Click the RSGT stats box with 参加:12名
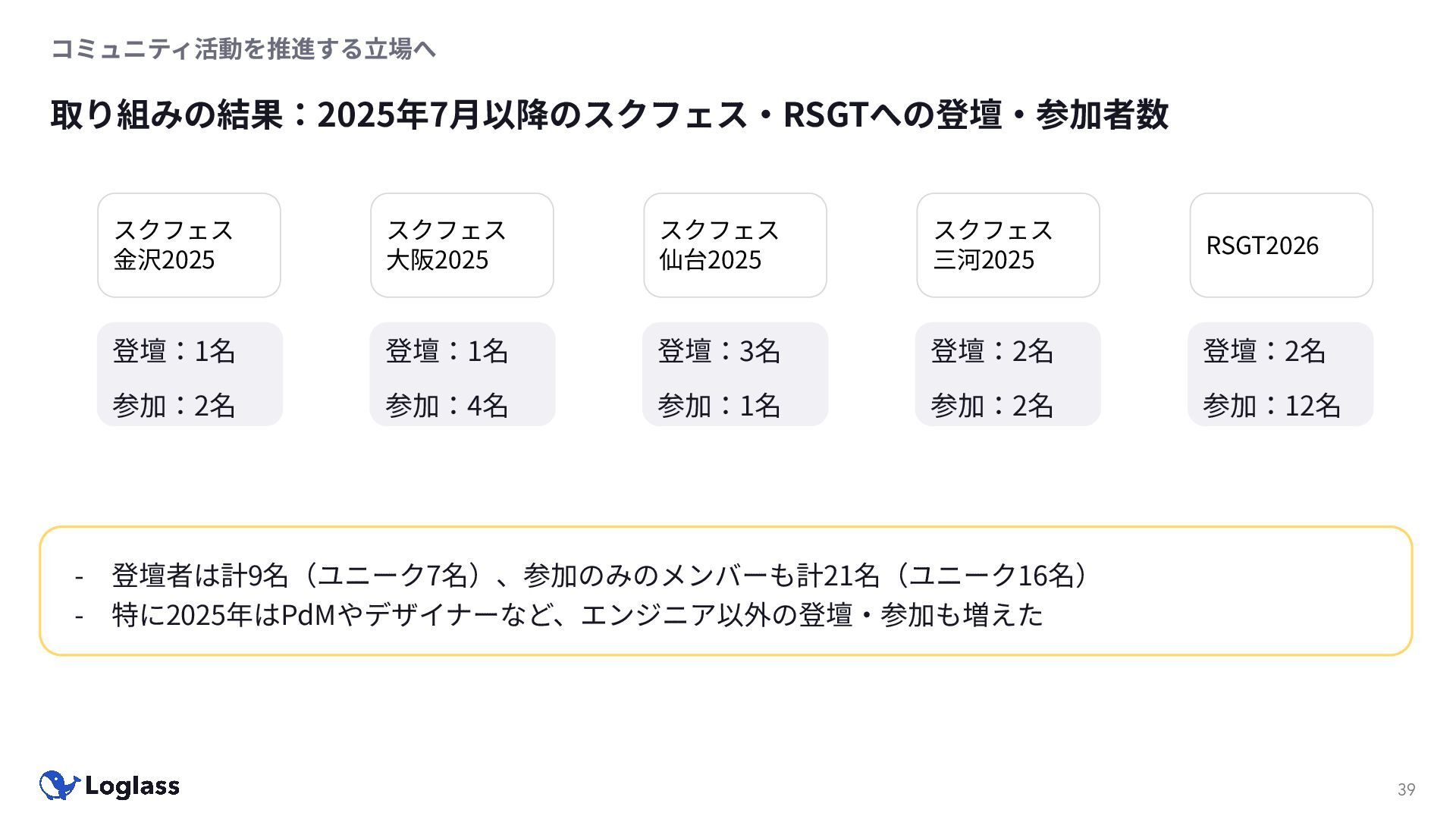Screen dimensions: 1456x819 tap(1280, 375)
